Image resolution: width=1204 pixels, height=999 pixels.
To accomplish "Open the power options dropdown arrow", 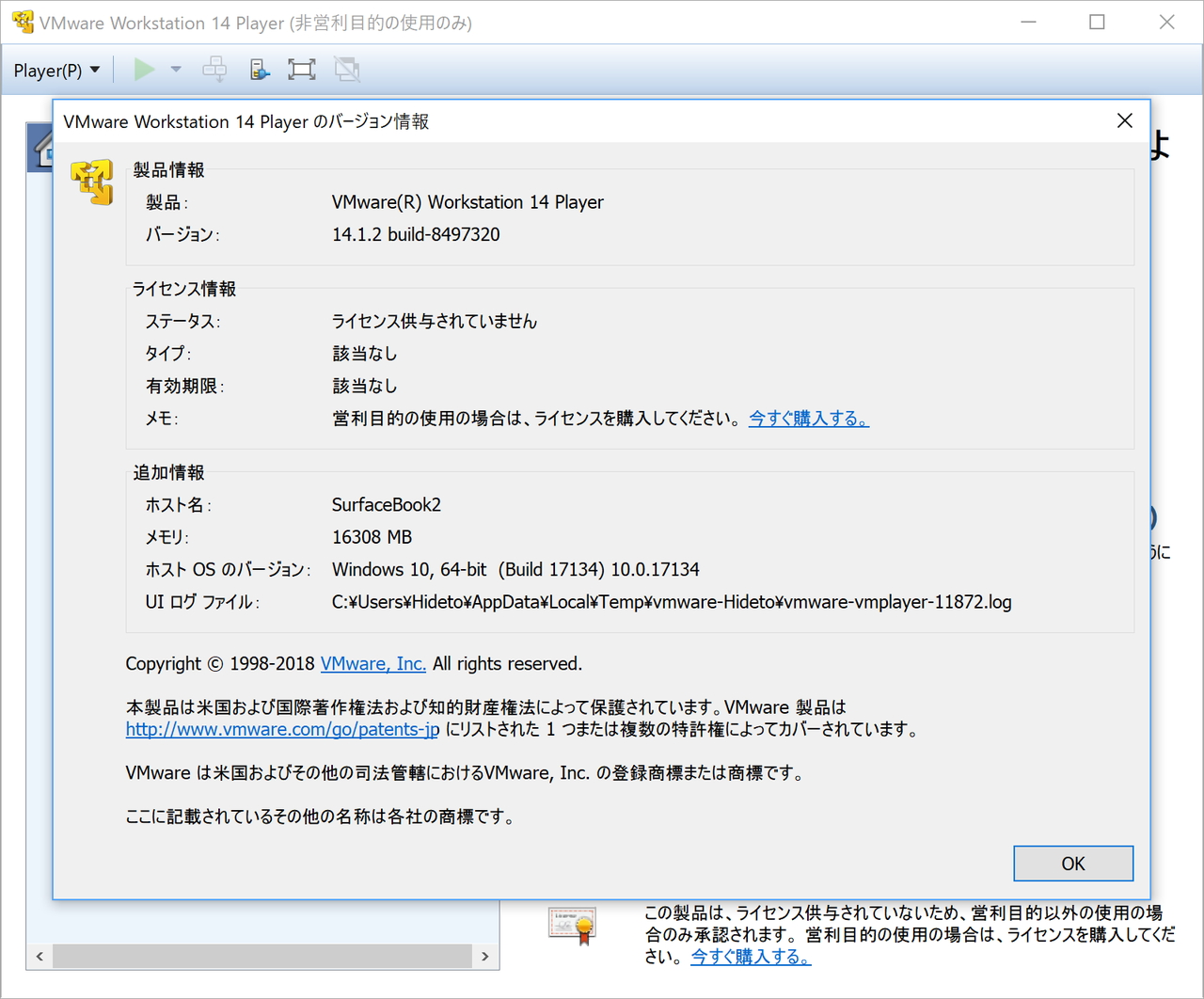I will [175, 69].
